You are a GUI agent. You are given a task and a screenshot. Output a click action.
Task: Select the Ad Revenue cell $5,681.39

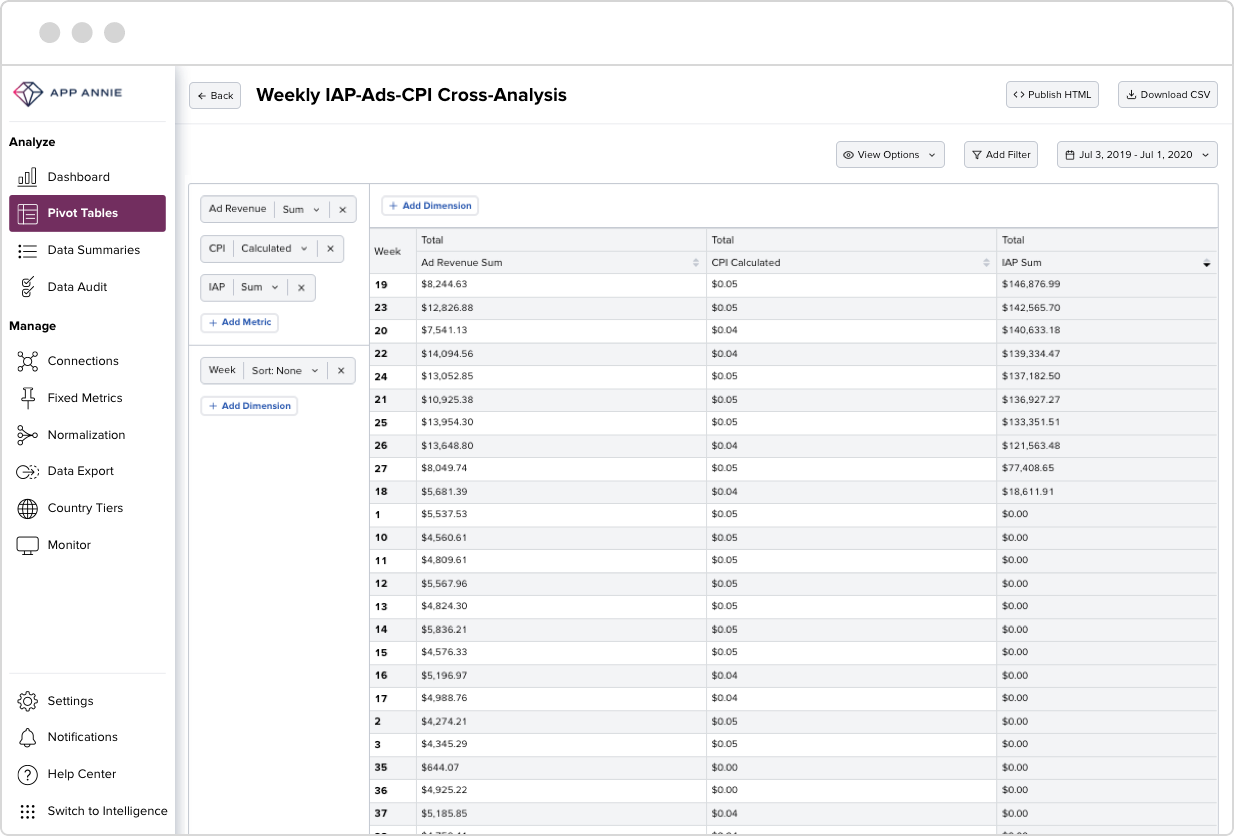point(561,492)
